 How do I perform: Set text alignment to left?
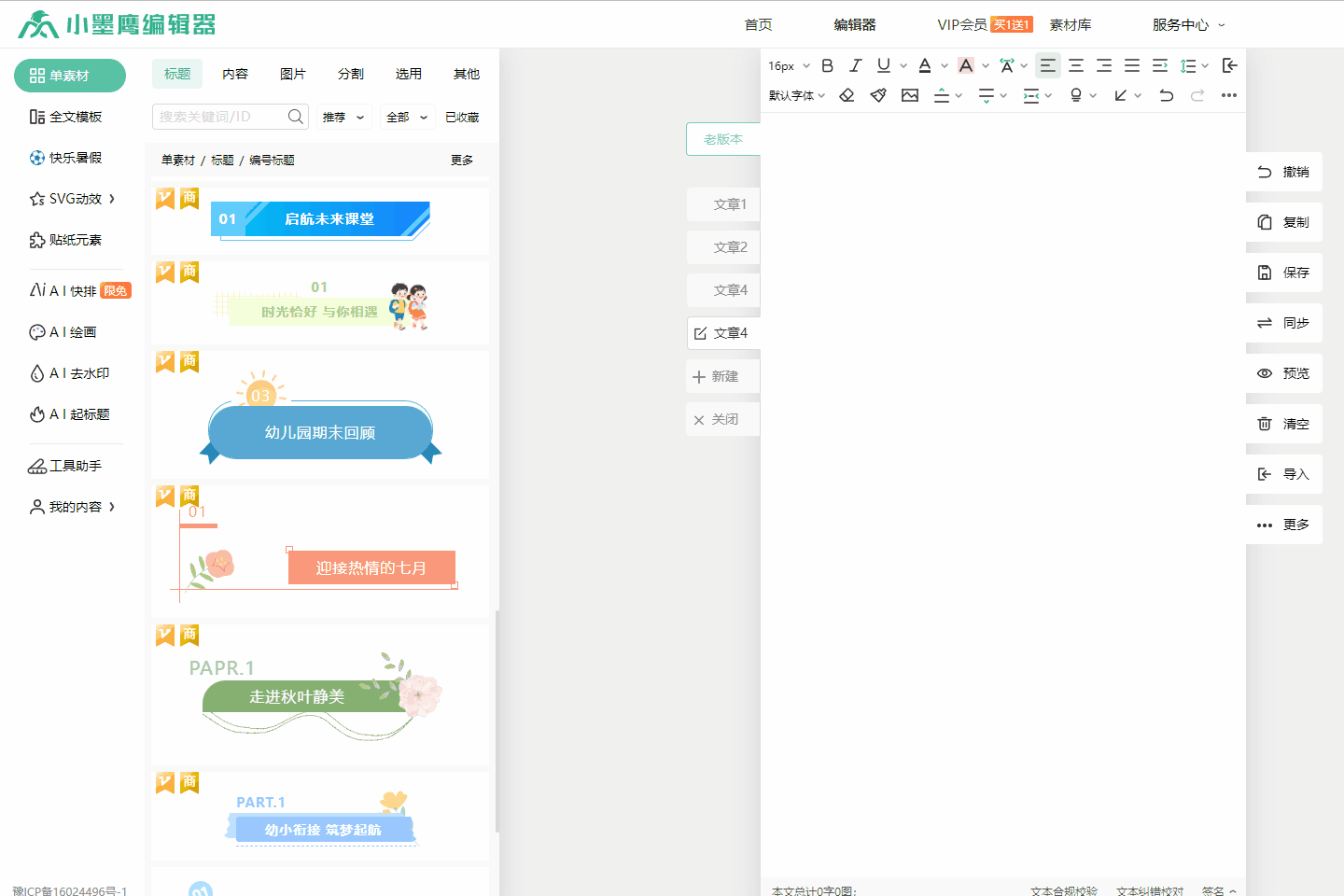(1048, 65)
